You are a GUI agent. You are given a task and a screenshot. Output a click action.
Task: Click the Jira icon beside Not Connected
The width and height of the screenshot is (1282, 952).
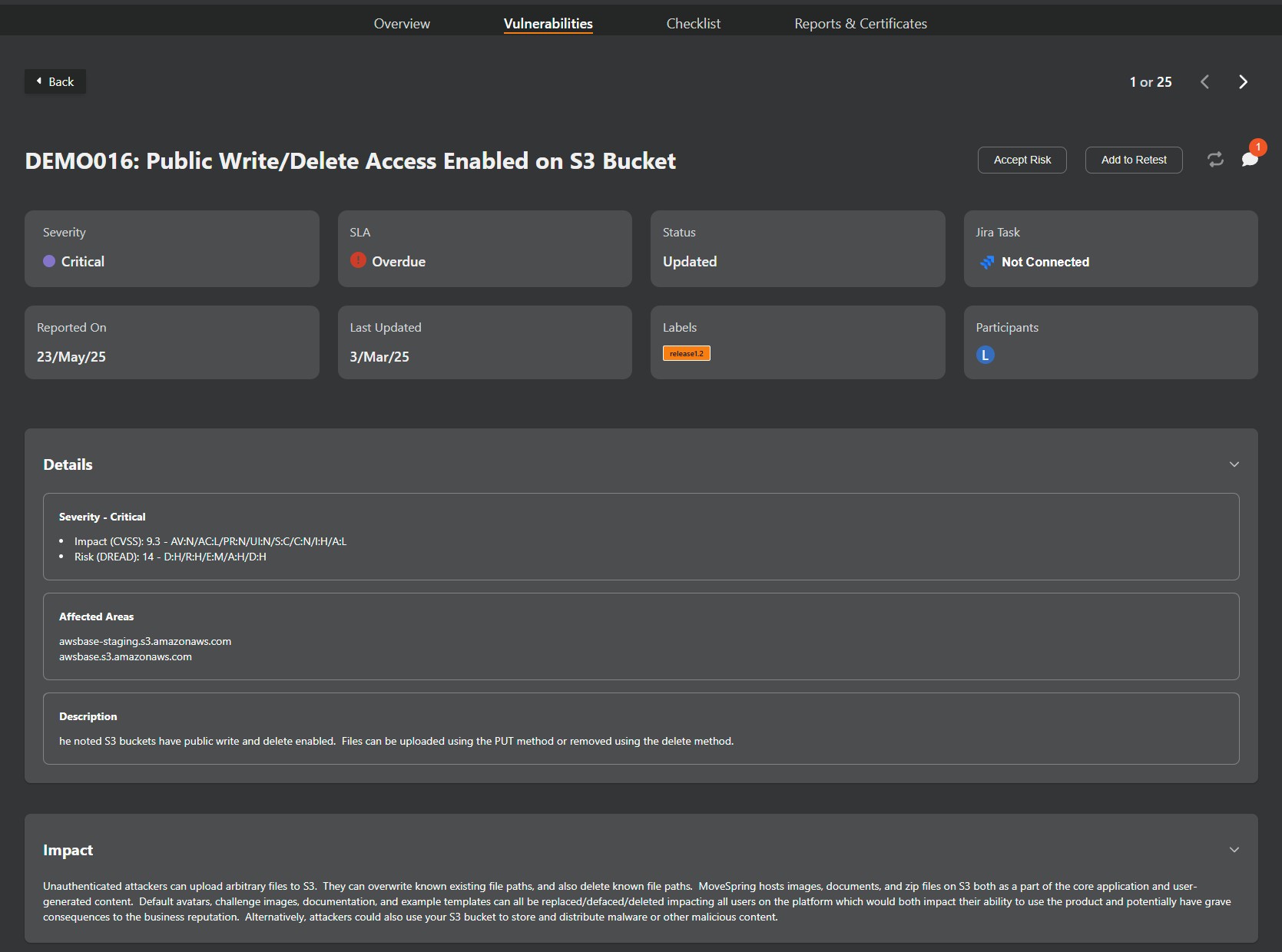point(987,263)
